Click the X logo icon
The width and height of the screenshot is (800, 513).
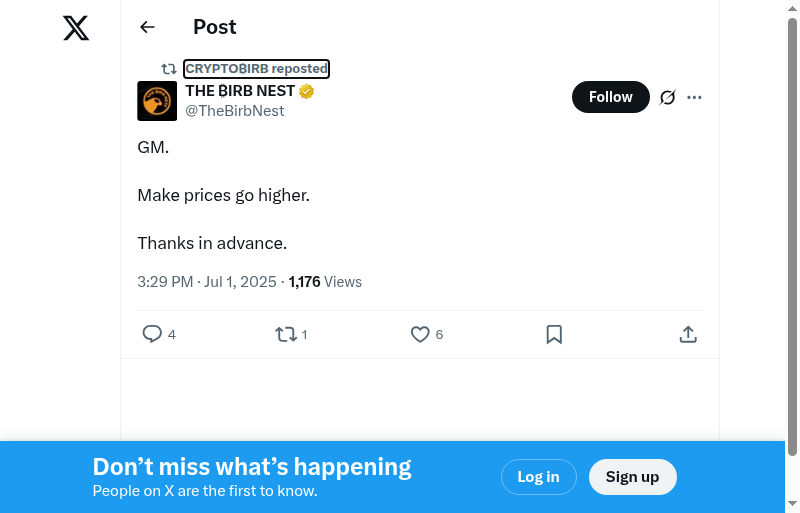point(76,28)
